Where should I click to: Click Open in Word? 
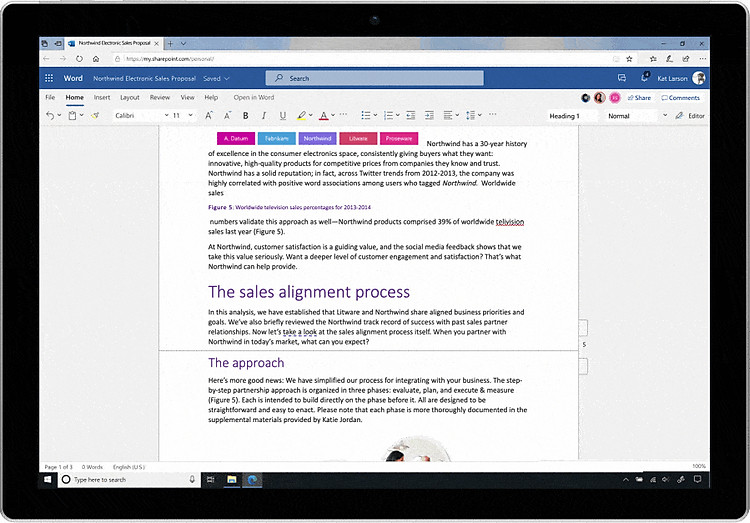[254, 98]
